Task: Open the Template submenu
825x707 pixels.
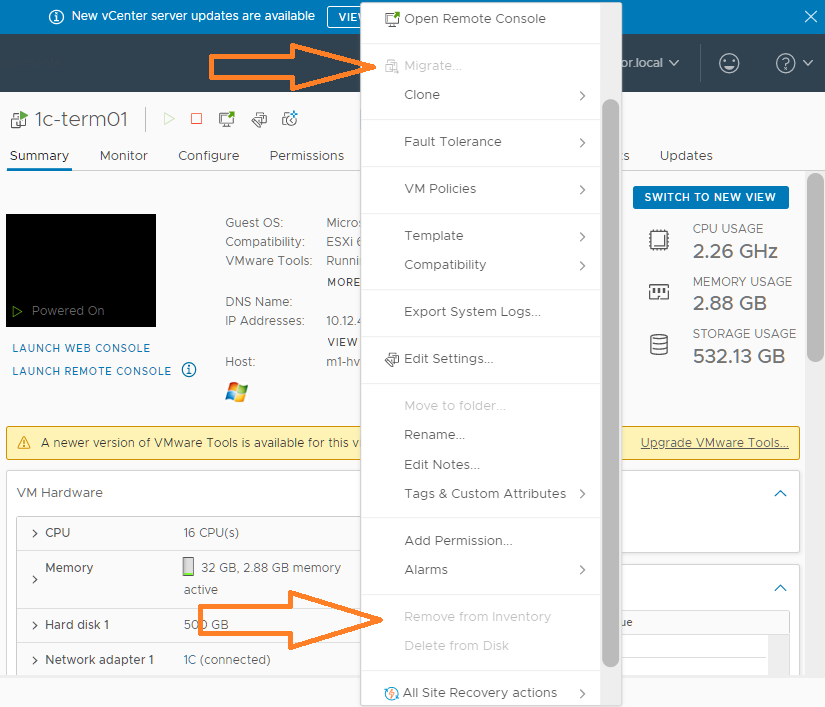Action: tap(481, 236)
